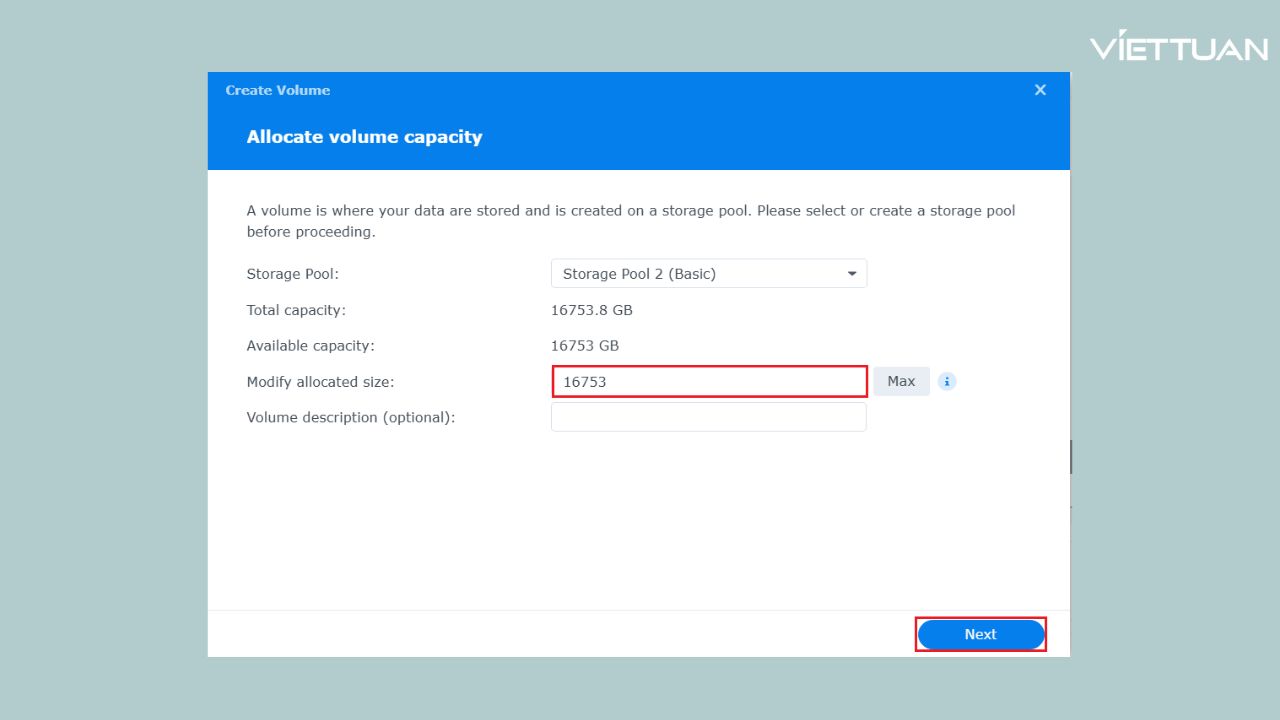Click the Total capacity value 16753.8 GB
This screenshot has height=720, width=1280.
(592, 310)
